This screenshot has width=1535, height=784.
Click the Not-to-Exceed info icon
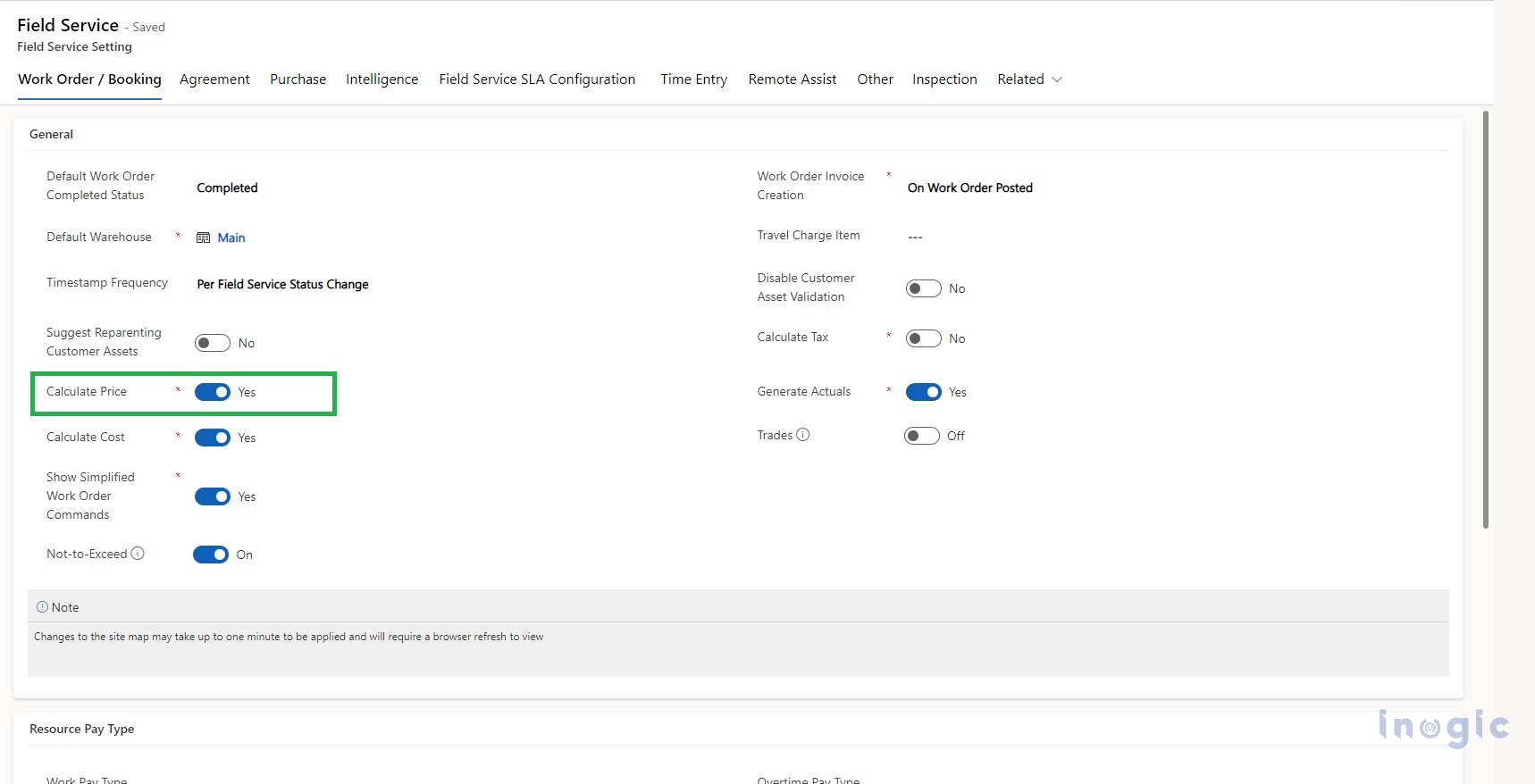(138, 554)
